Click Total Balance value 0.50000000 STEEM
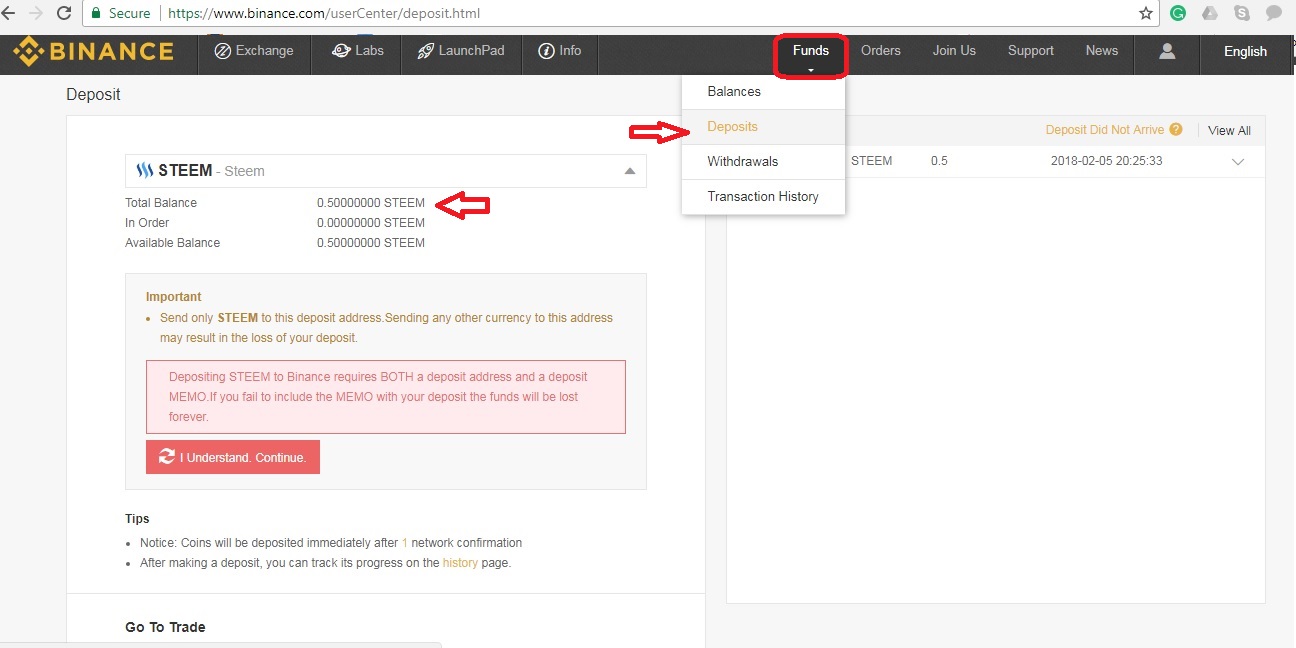The image size is (1296, 648). tap(371, 203)
